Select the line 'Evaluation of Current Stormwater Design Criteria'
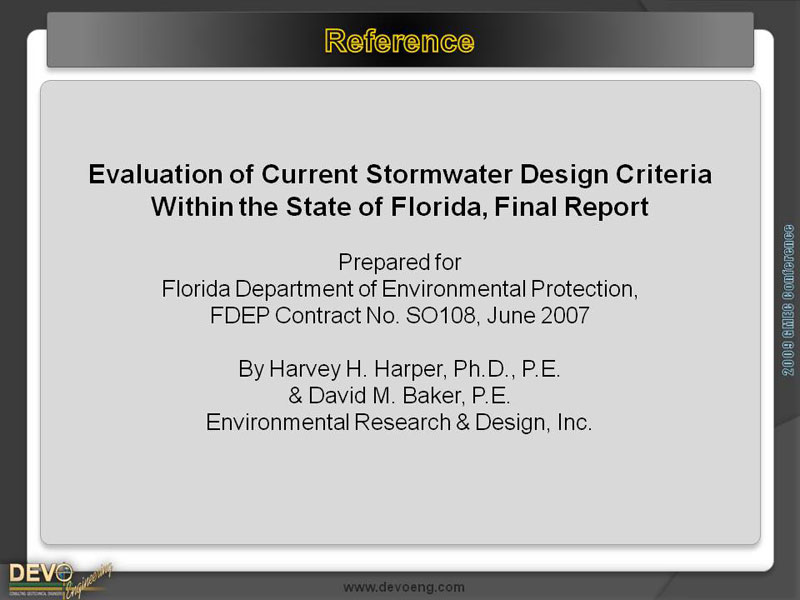Viewport: 800px width, 600px height. click(399, 174)
